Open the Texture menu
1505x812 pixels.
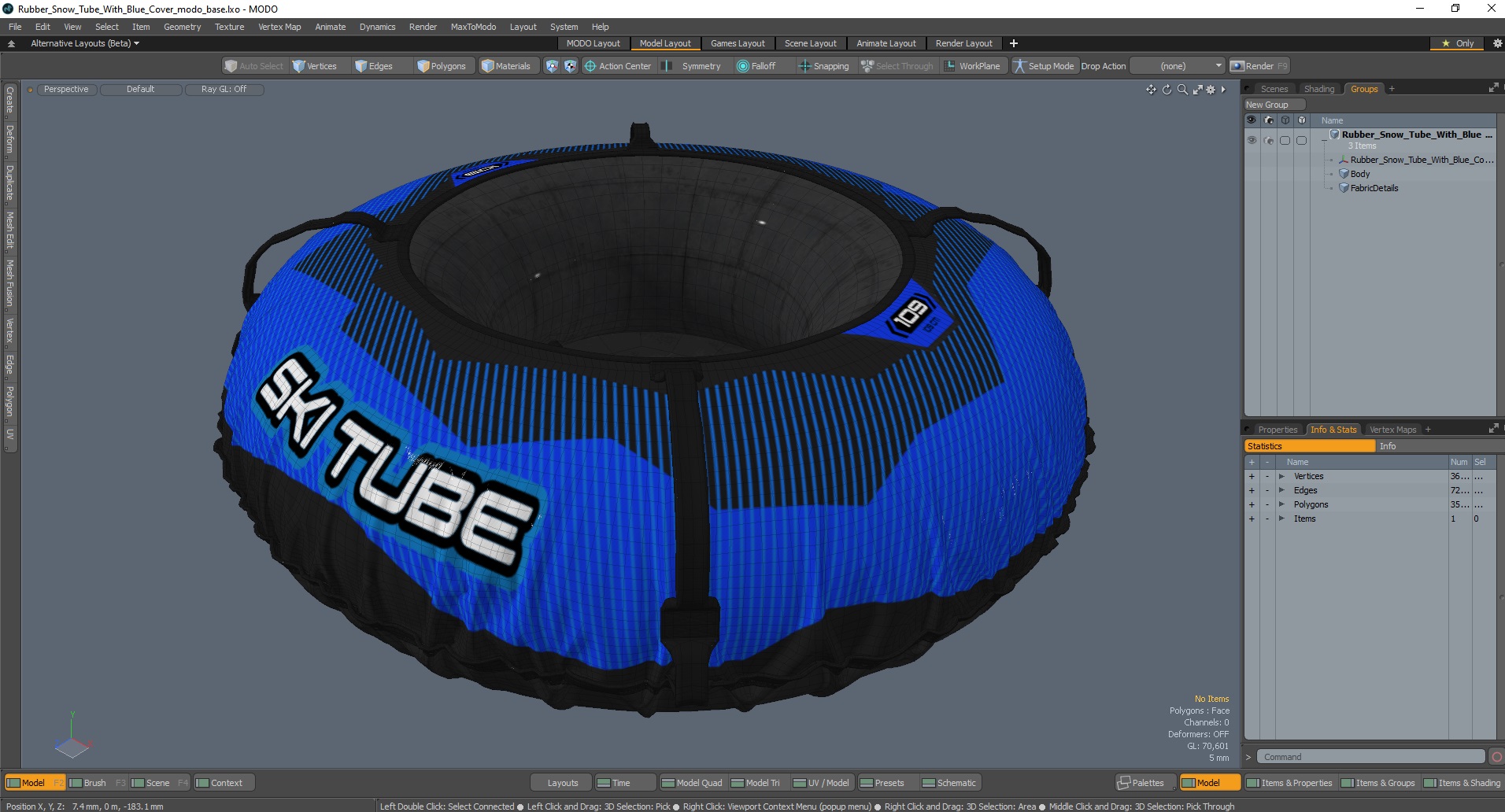(x=229, y=27)
